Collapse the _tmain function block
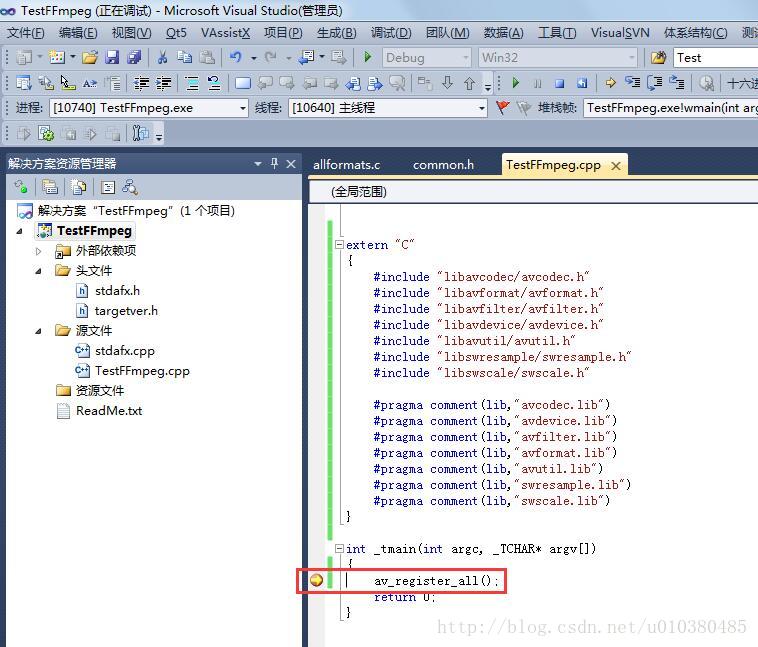This screenshot has height=647, width=758. click(339, 548)
